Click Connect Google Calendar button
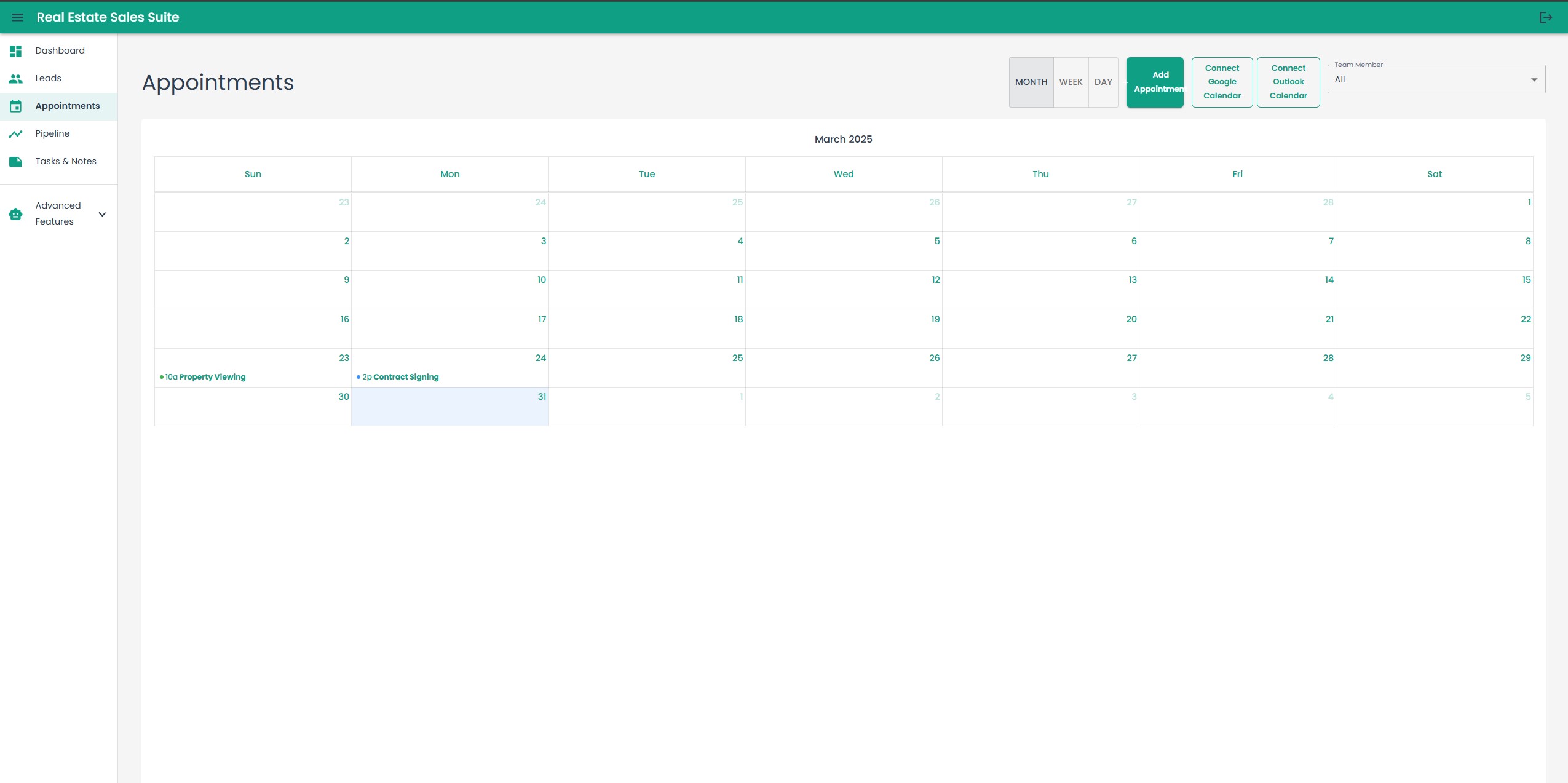This screenshot has width=1568, height=783. [x=1222, y=82]
